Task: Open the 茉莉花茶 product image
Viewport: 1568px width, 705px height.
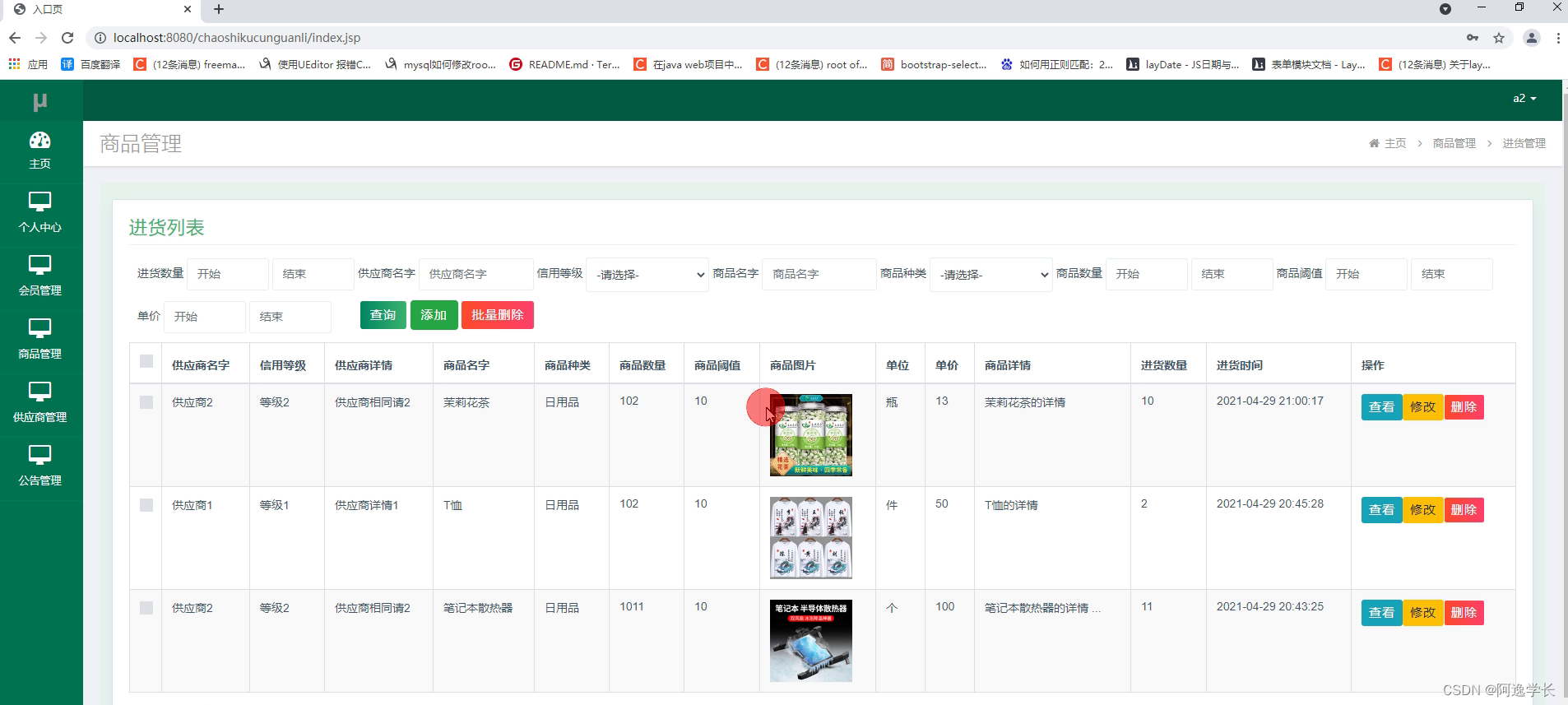Action: coord(811,435)
